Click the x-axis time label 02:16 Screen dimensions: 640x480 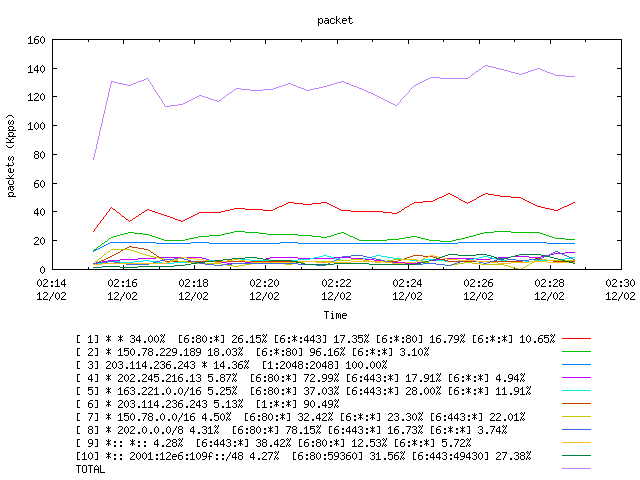(122, 283)
